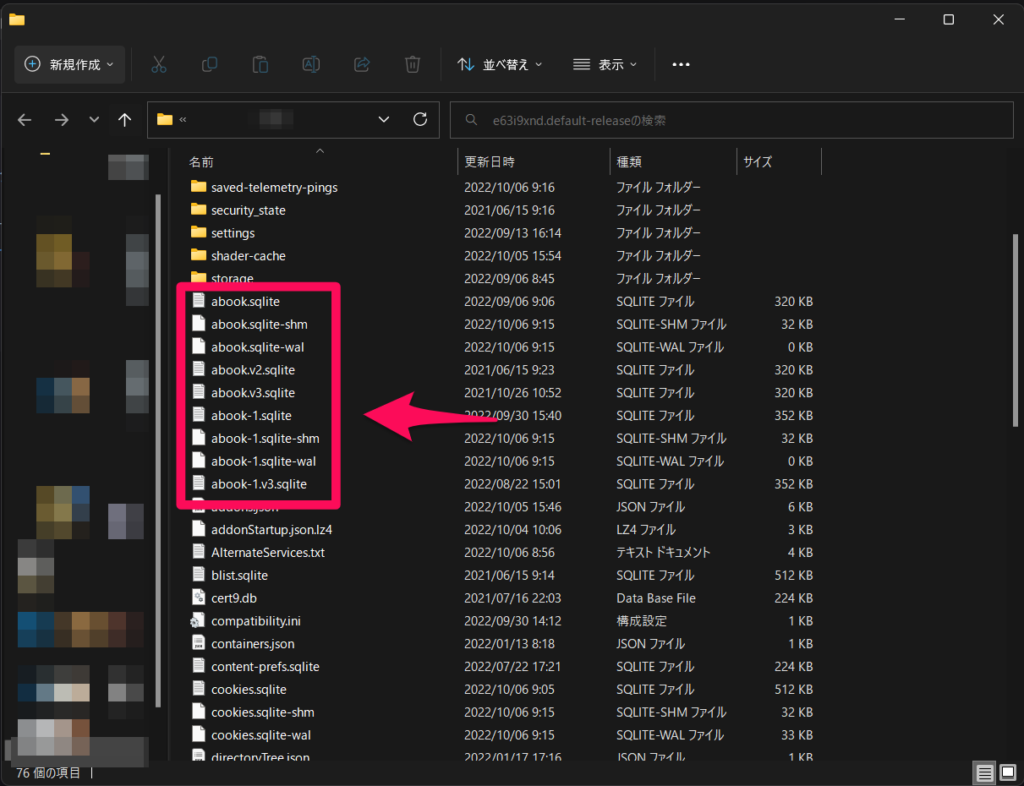
Task: Click the Delete trash can icon
Action: coord(412,64)
